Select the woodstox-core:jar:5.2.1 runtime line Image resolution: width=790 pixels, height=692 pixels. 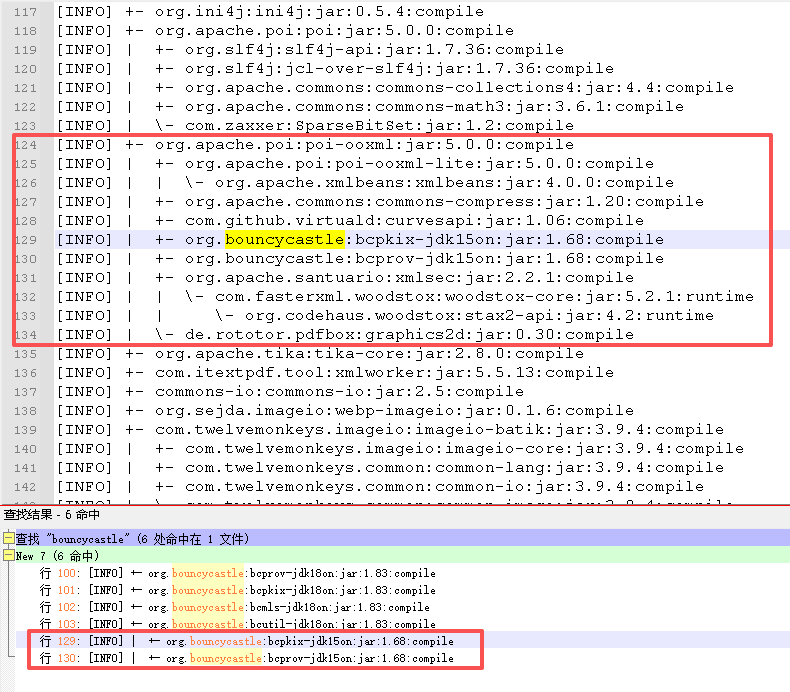[x=405, y=296]
